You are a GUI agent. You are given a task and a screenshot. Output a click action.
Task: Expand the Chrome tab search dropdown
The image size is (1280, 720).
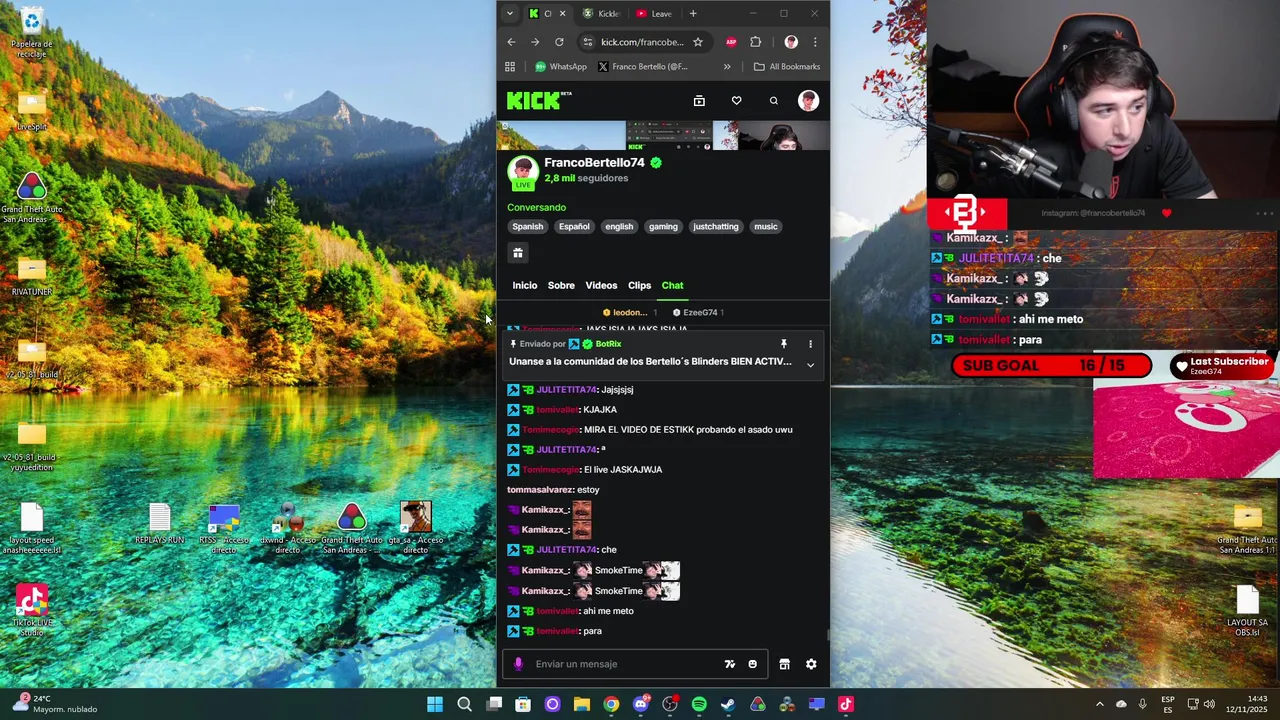510,14
